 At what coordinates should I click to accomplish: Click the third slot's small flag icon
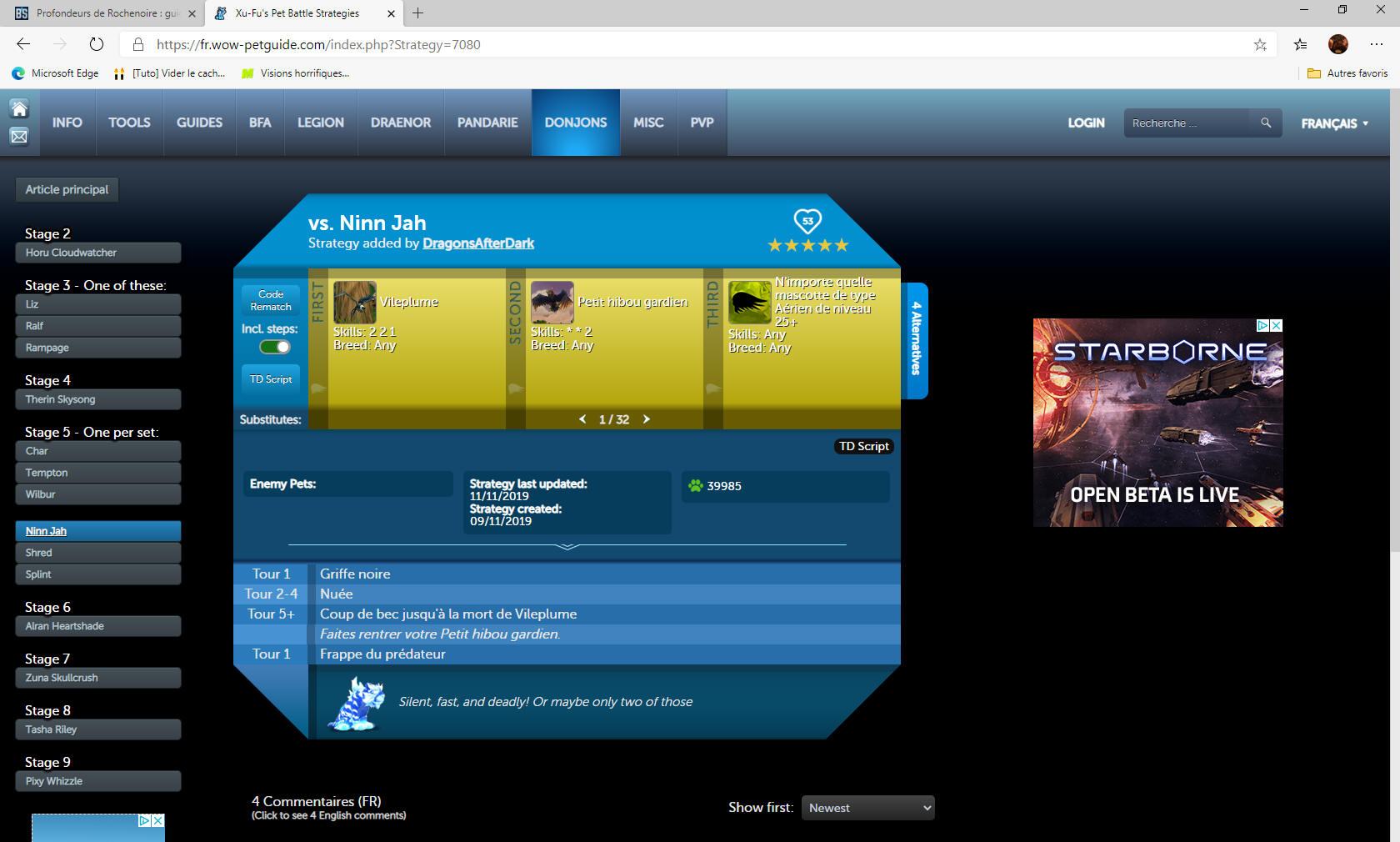pos(712,388)
